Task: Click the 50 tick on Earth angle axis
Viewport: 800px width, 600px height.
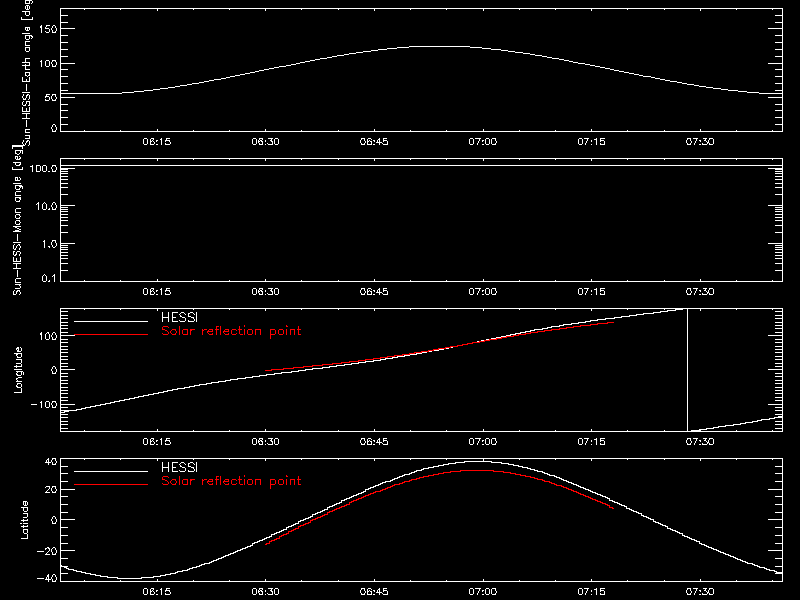Action: 51,97
